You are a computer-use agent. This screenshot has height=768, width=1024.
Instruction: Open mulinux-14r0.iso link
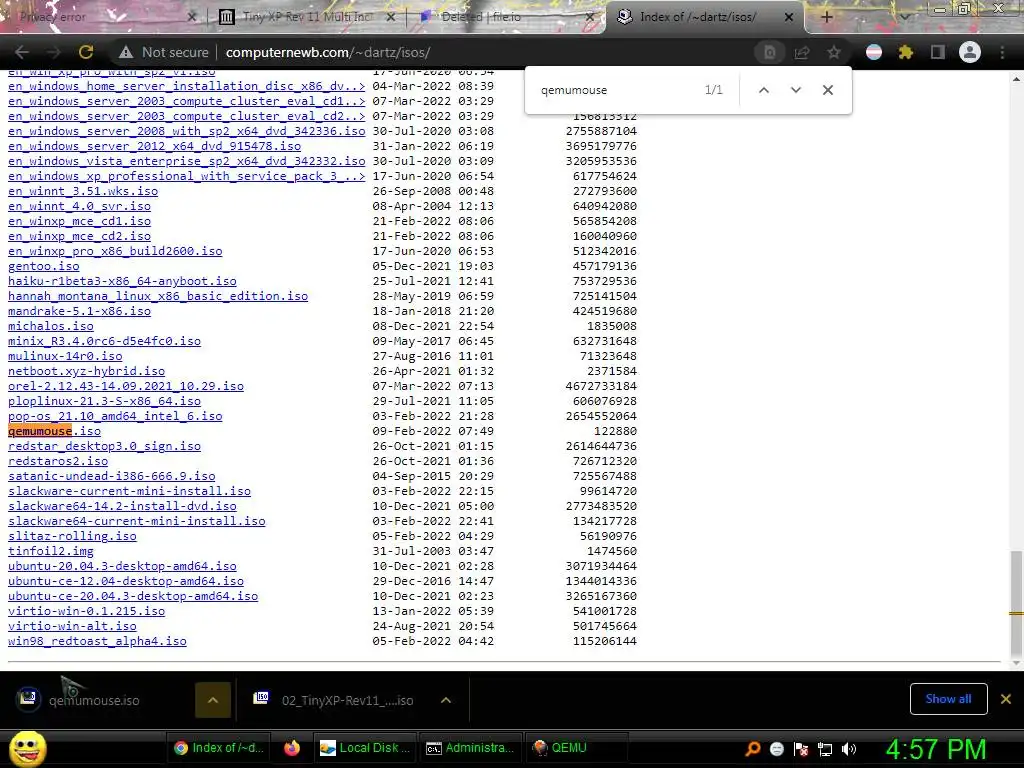pyautogui.click(x=65, y=356)
